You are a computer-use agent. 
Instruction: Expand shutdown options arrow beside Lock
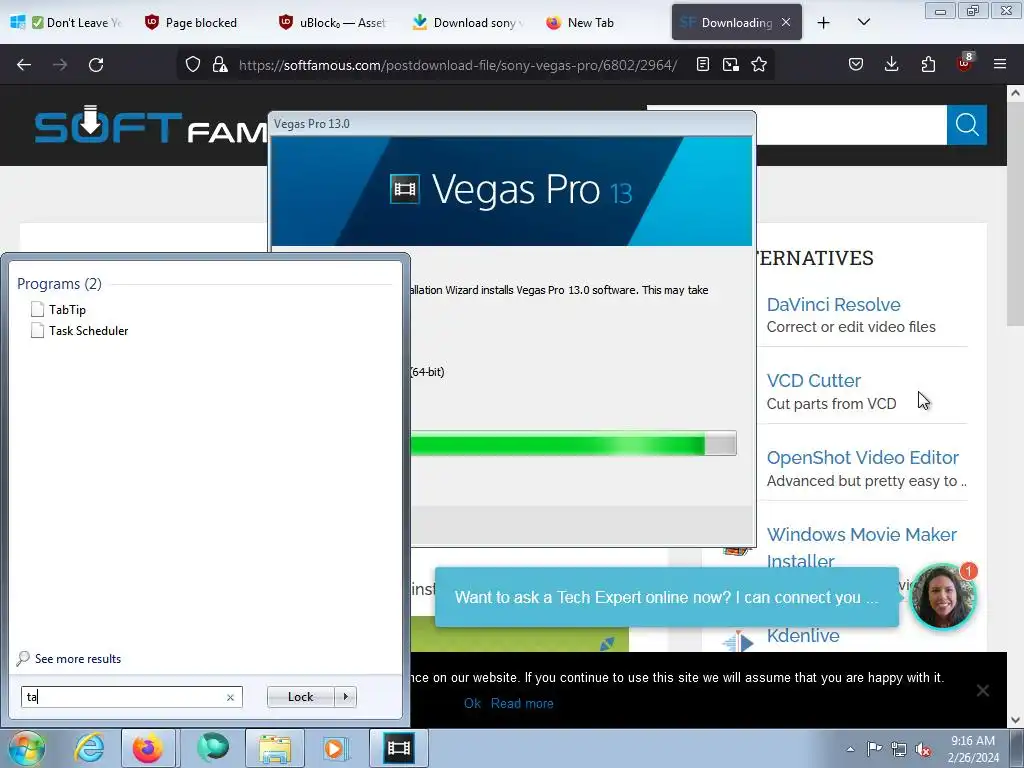coord(345,697)
